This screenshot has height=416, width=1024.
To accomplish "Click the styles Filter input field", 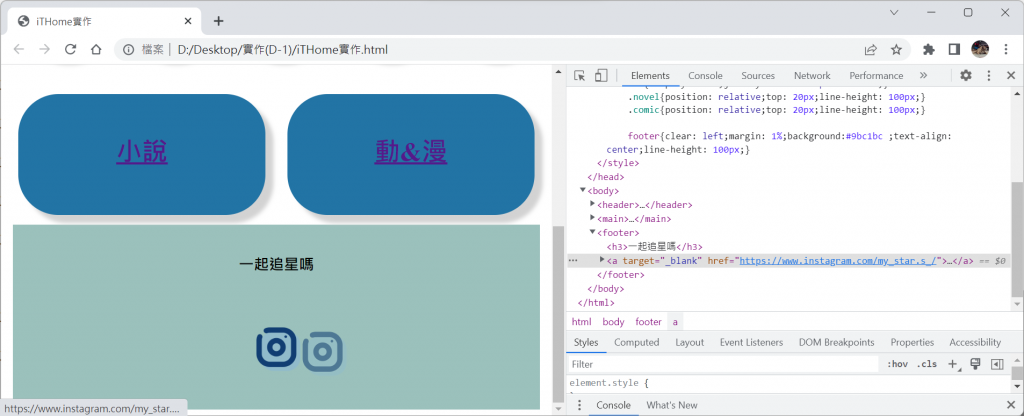I will click(x=724, y=364).
